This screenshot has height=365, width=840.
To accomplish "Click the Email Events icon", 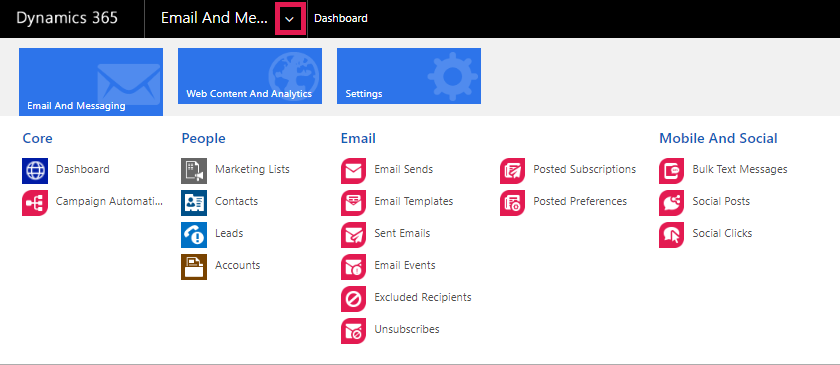I will tap(354, 267).
